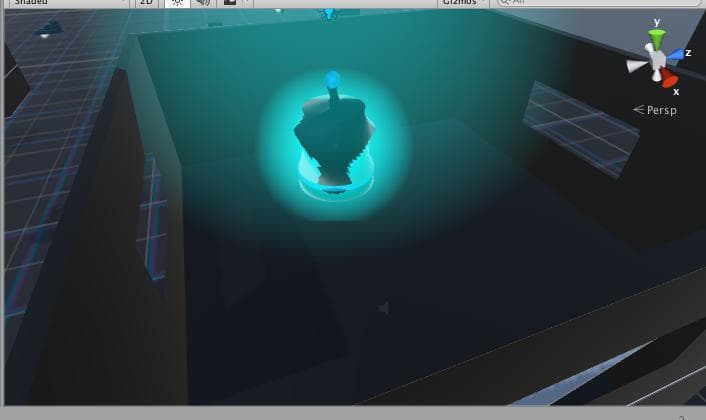706x420 pixels.
Task: Toggle scene audio with the speaker toolbar icon
Action: 204,3
